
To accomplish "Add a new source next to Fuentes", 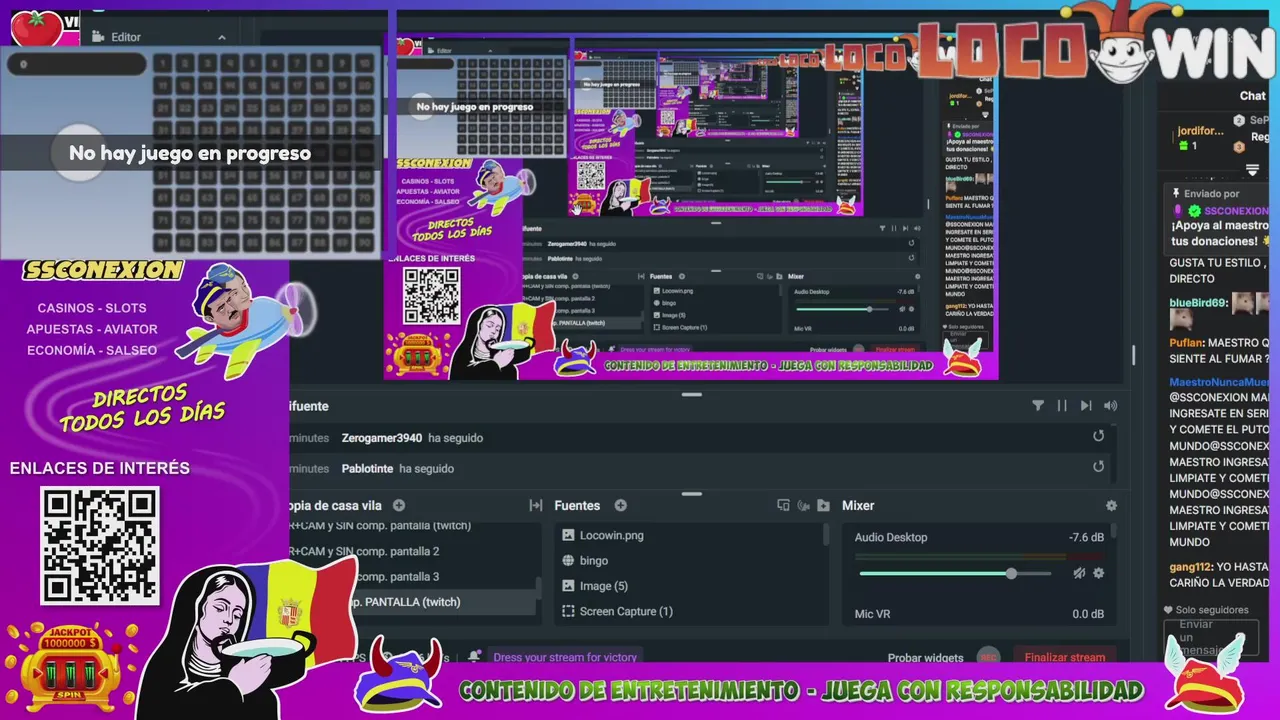I will pos(620,505).
